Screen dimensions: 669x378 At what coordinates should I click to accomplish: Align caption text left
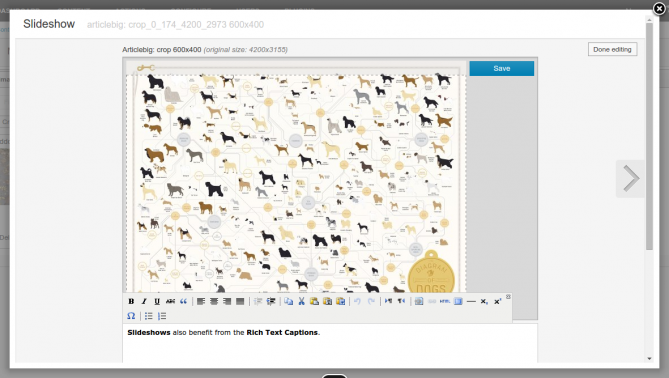point(201,301)
